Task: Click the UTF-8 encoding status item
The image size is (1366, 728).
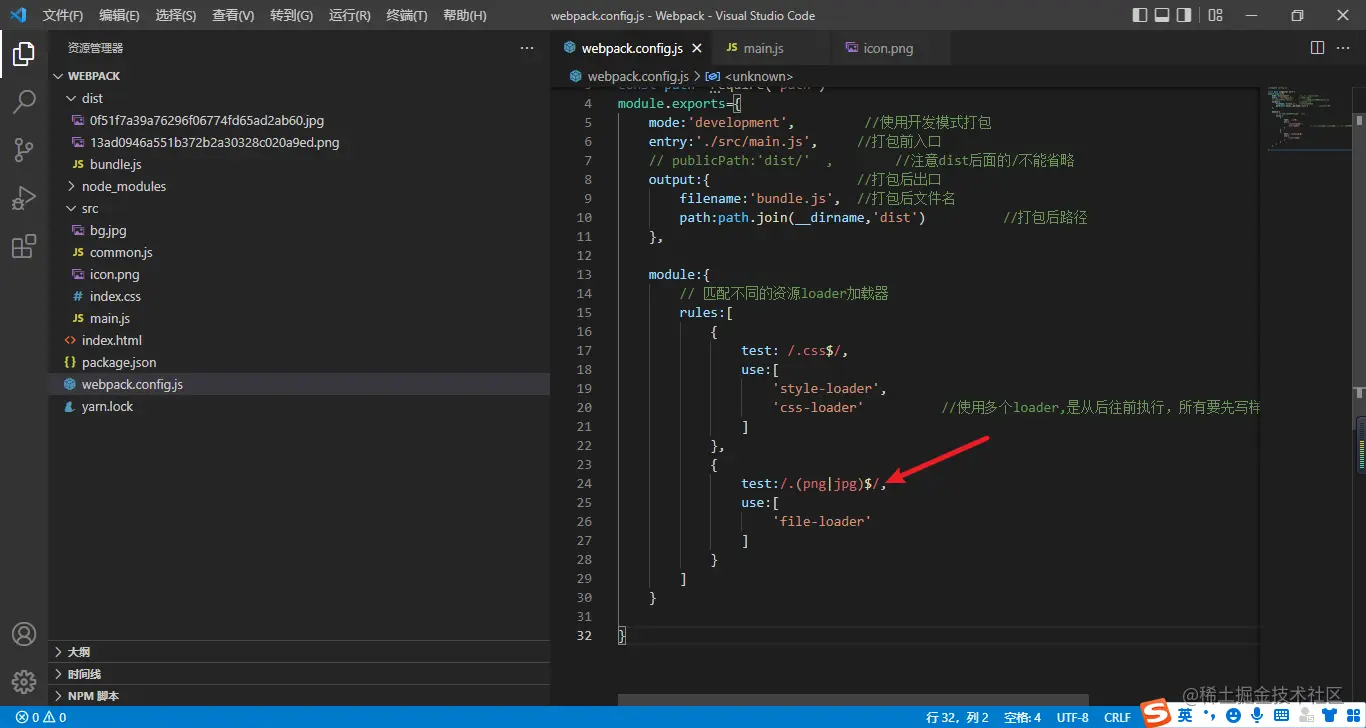Action: point(1072,717)
